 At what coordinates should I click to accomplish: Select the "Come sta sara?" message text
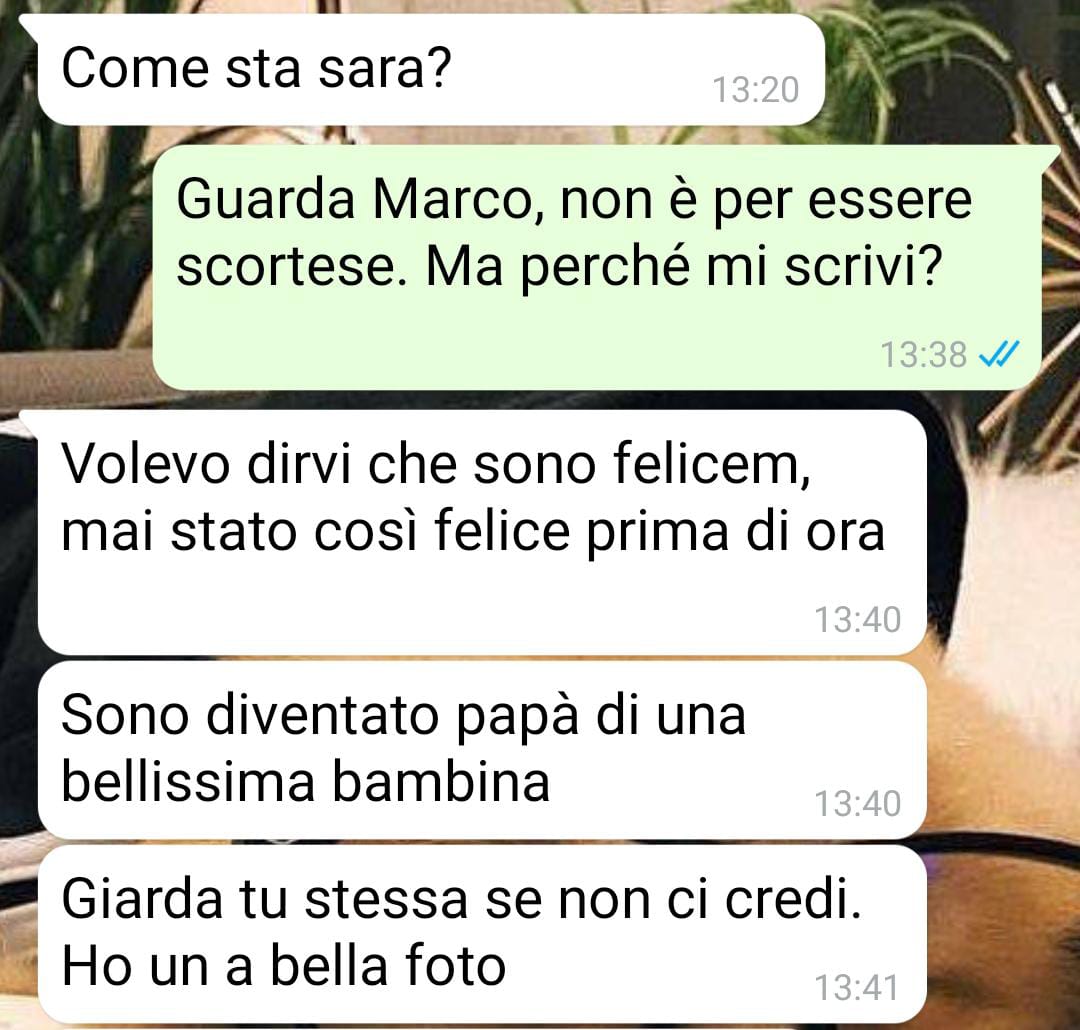(x=256, y=68)
